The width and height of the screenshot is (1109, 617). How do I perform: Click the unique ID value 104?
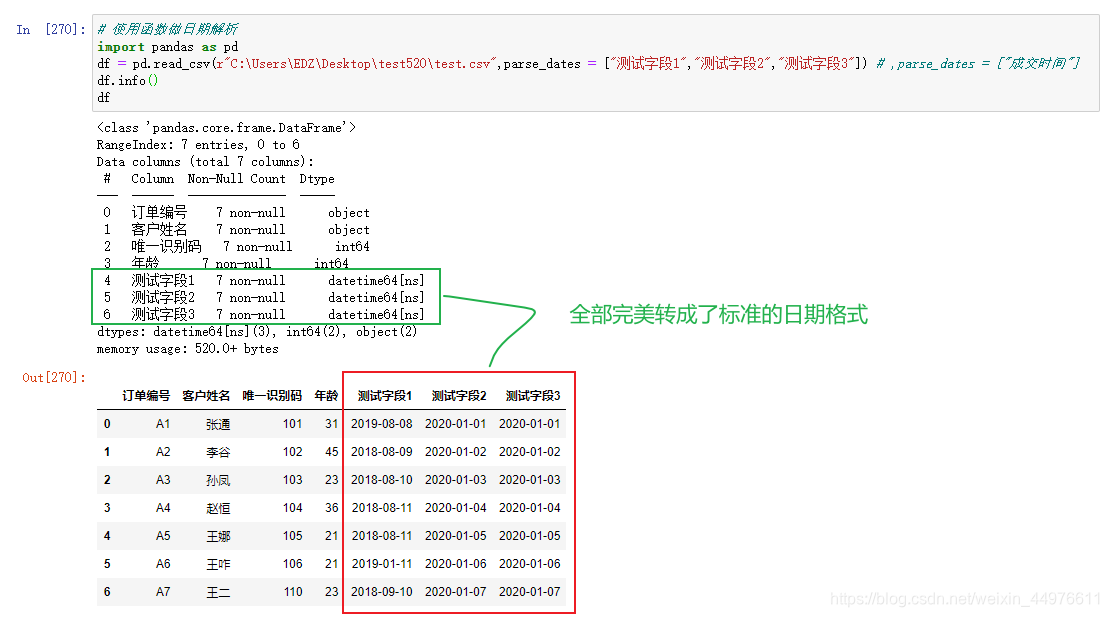pyautogui.click(x=292, y=507)
